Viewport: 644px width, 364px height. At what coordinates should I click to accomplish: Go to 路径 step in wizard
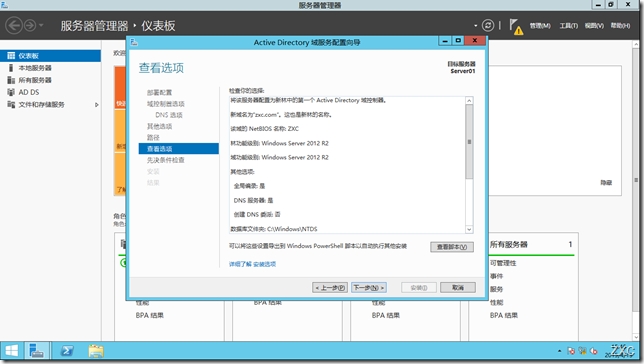pyautogui.click(x=153, y=137)
